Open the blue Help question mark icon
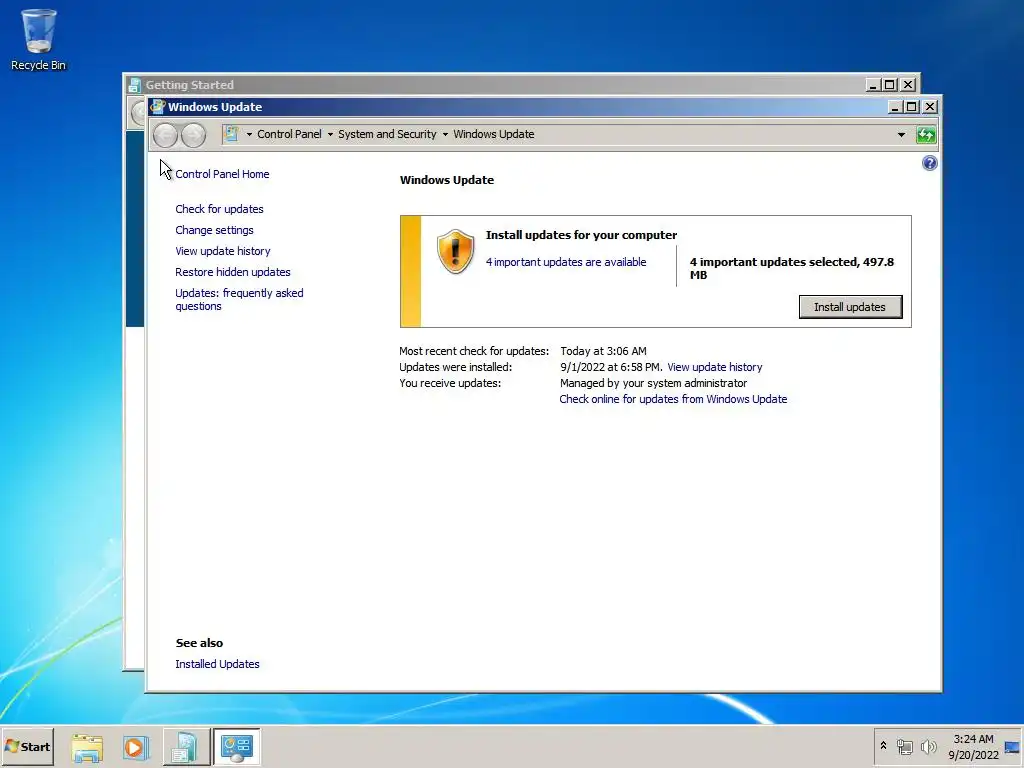The height and width of the screenshot is (768, 1024). coord(929,163)
